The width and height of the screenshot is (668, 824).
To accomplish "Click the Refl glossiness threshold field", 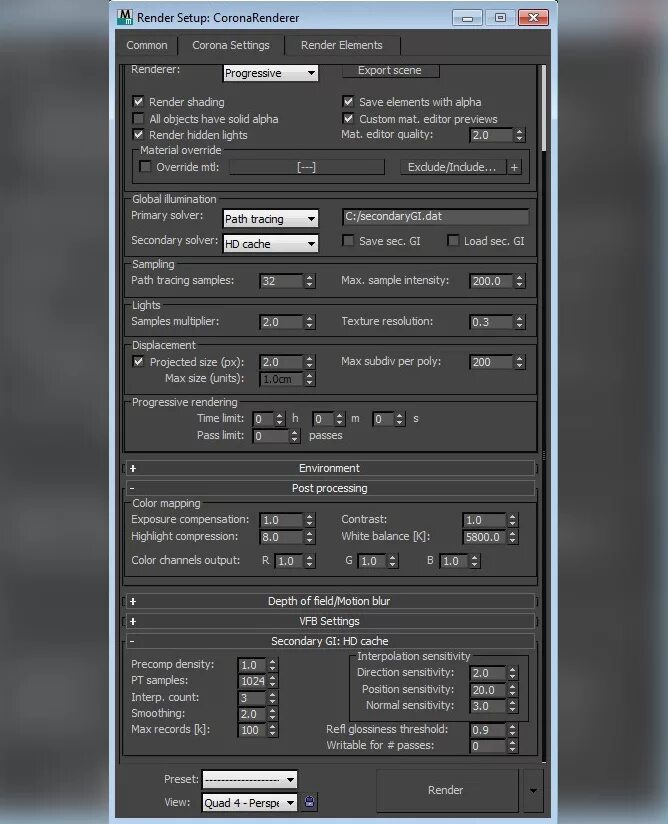I will [488, 730].
